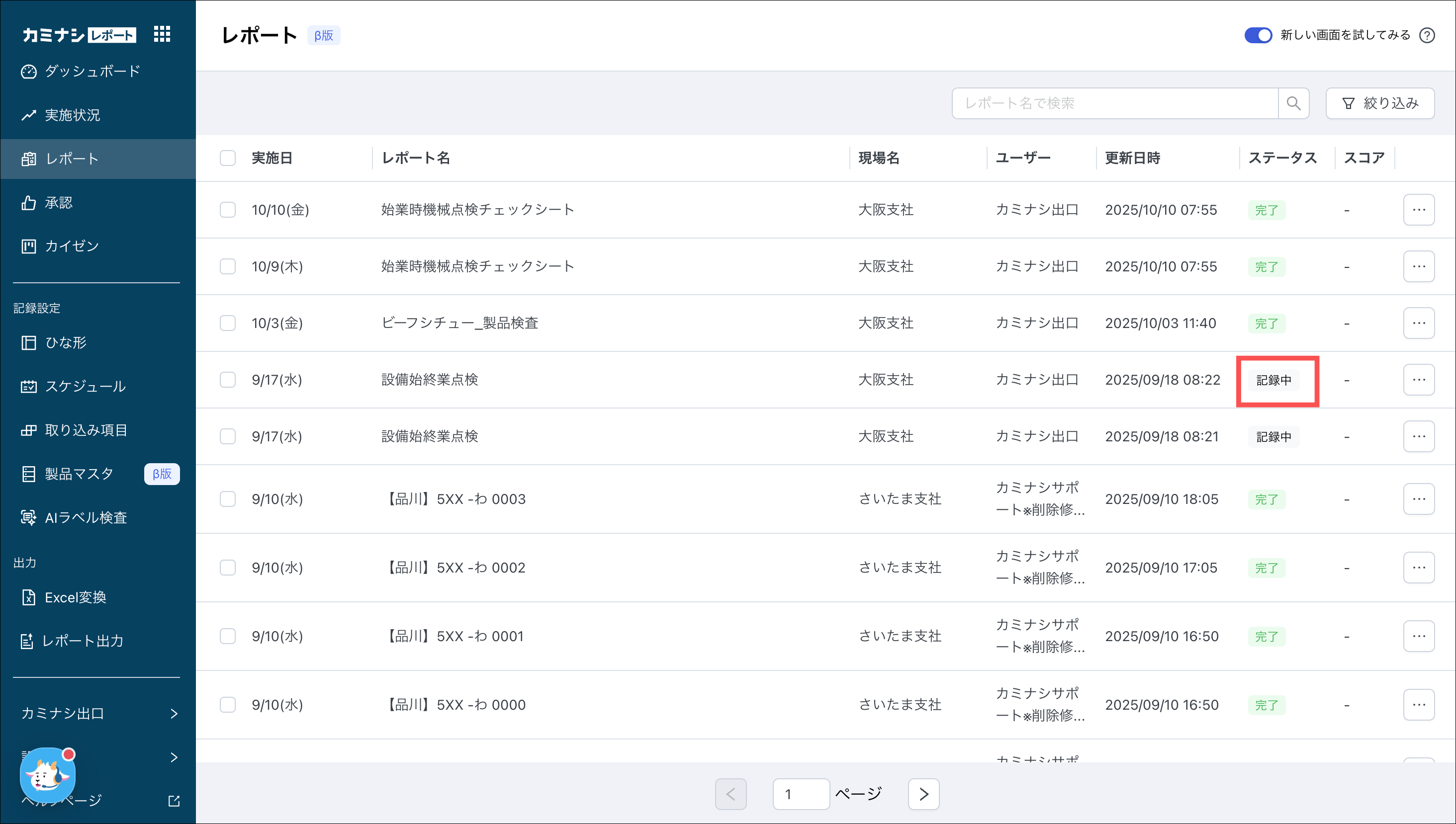Viewport: 1456px width, 824px height.
Task: Select カイゼン in the sidebar
Action: pyautogui.click(x=71, y=246)
